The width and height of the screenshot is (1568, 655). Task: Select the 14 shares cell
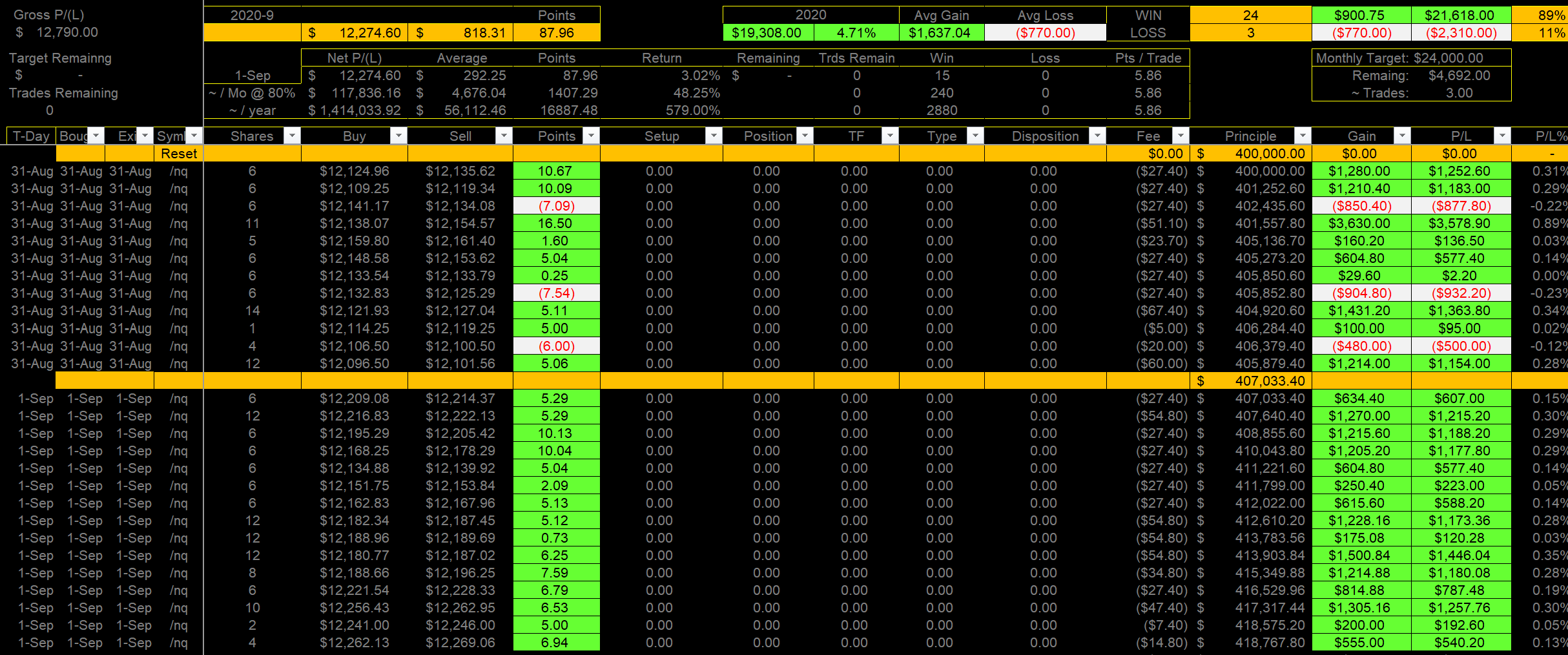pos(253,311)
